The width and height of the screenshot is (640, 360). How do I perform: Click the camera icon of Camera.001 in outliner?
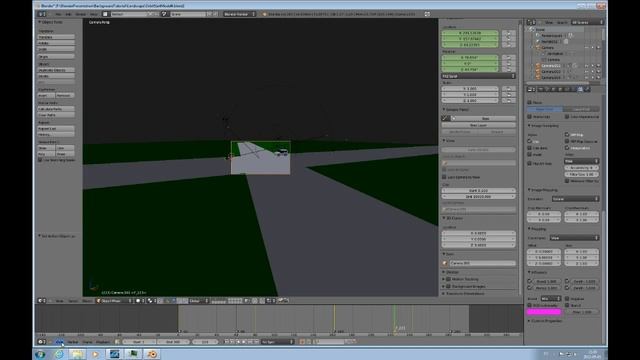coord(538,65)
